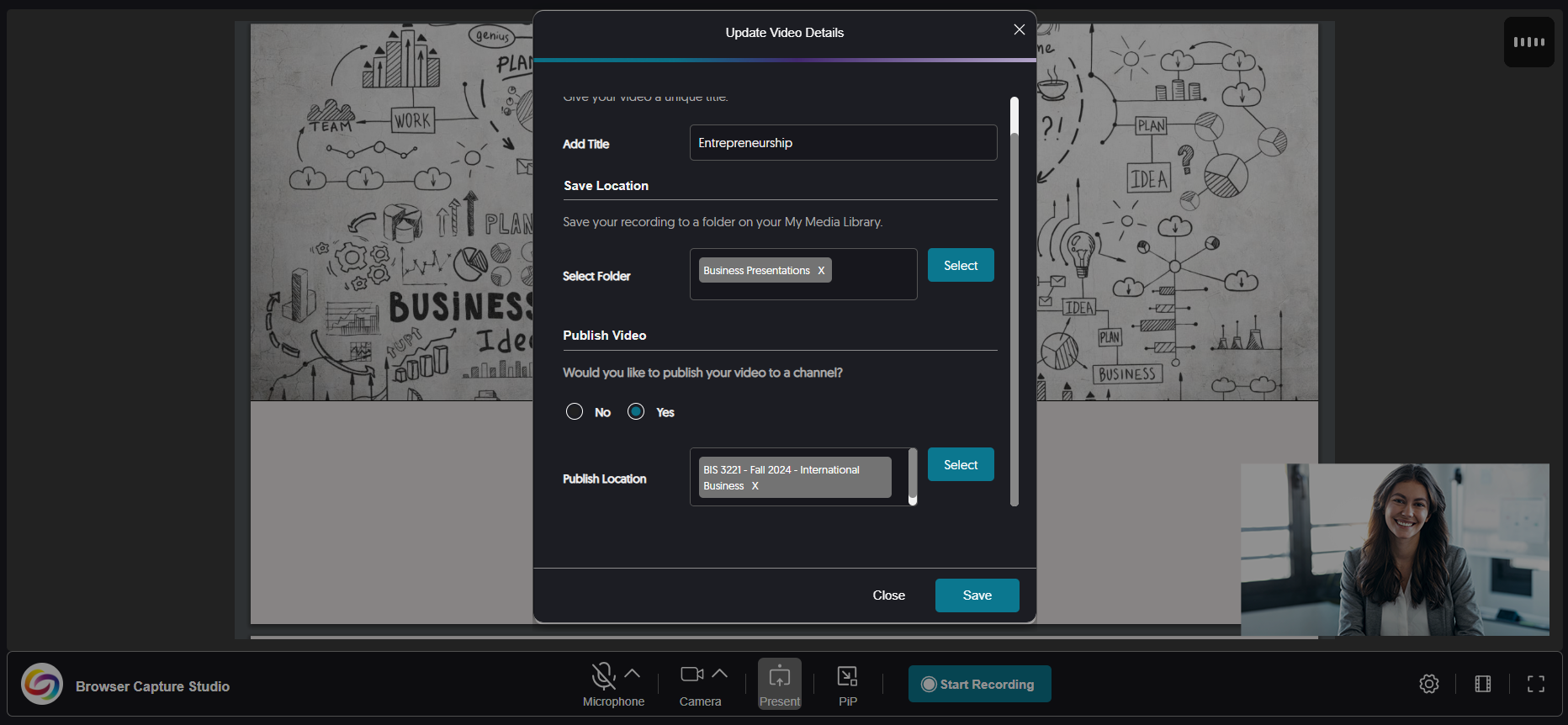Enter fullscreen mode

coord(1536,684)
